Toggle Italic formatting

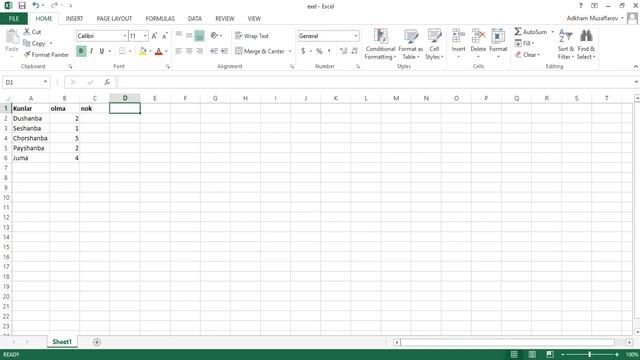click(91, 51)
